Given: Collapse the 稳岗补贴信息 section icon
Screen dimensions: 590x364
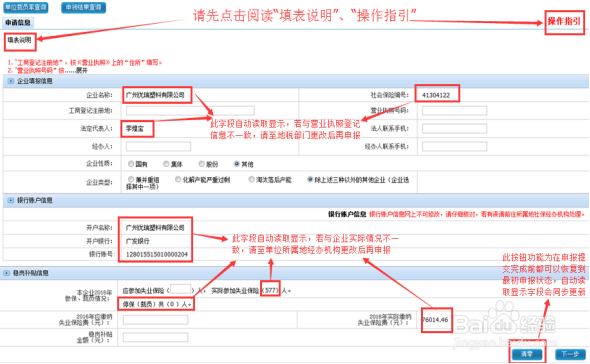Looking at the screenshot, I should 6,273.
